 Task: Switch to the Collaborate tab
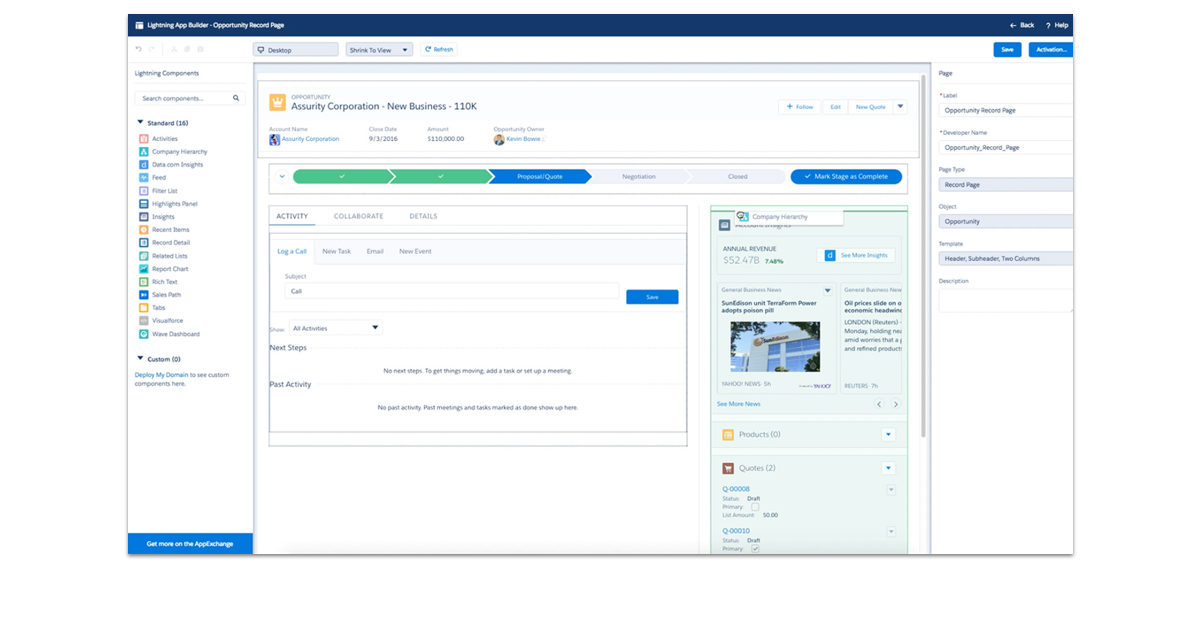(358, 216)
